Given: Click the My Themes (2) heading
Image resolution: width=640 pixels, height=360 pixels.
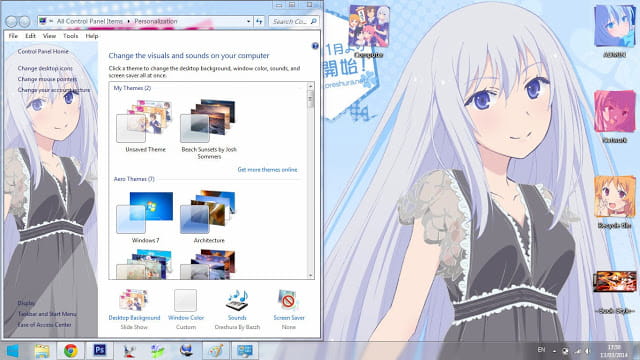Looking at the screenshot, I should click(x=132, y=88).
